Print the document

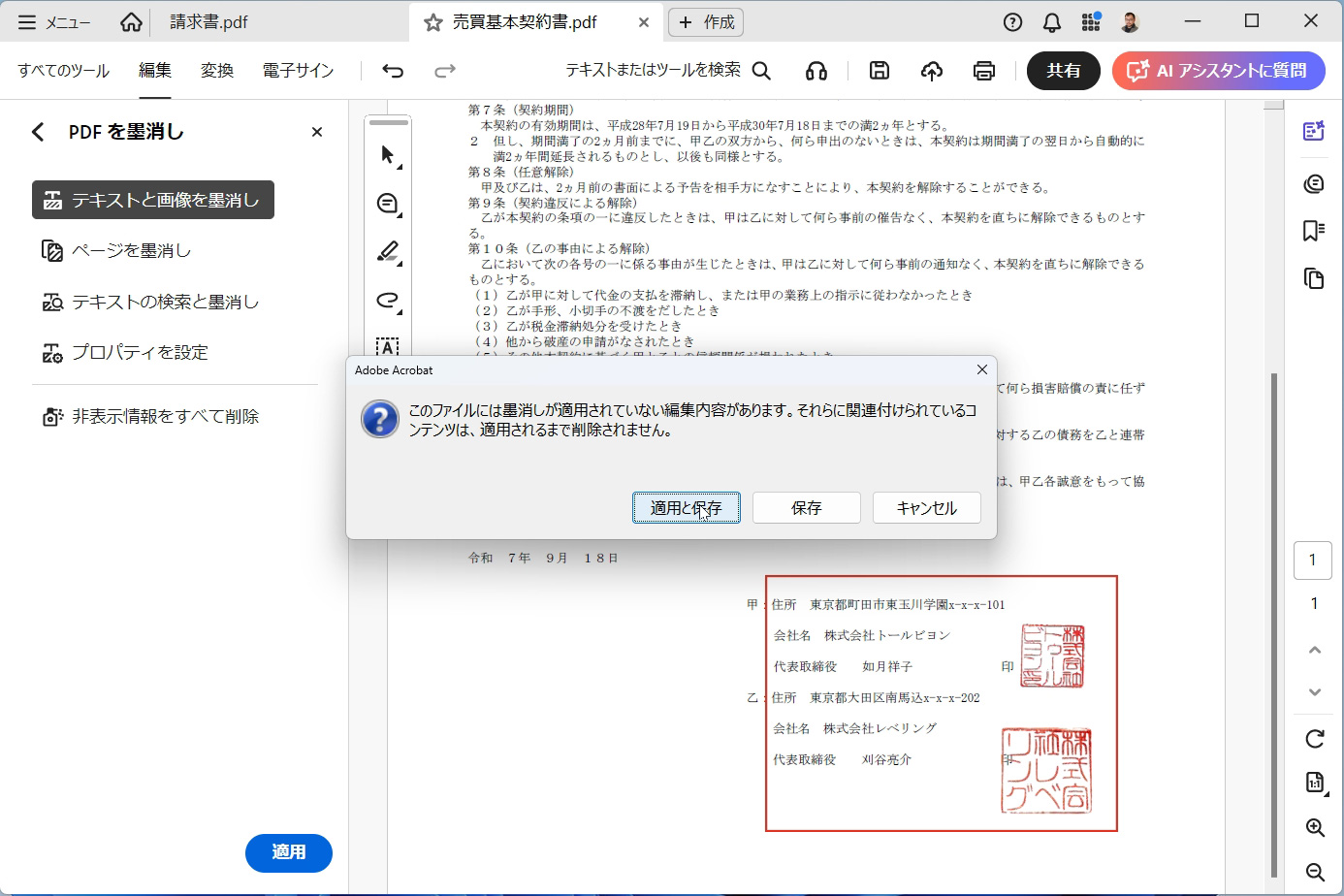pyautogui.click(x=984, y=71)
